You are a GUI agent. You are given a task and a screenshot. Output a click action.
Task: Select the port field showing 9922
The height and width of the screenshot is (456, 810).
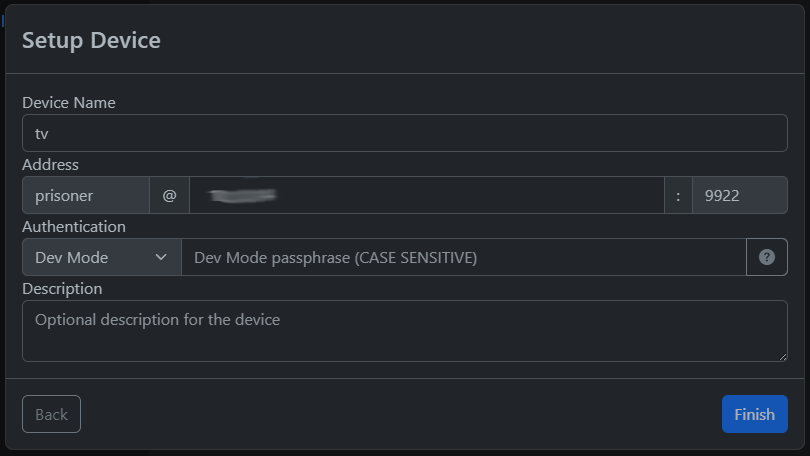point(740,195)
